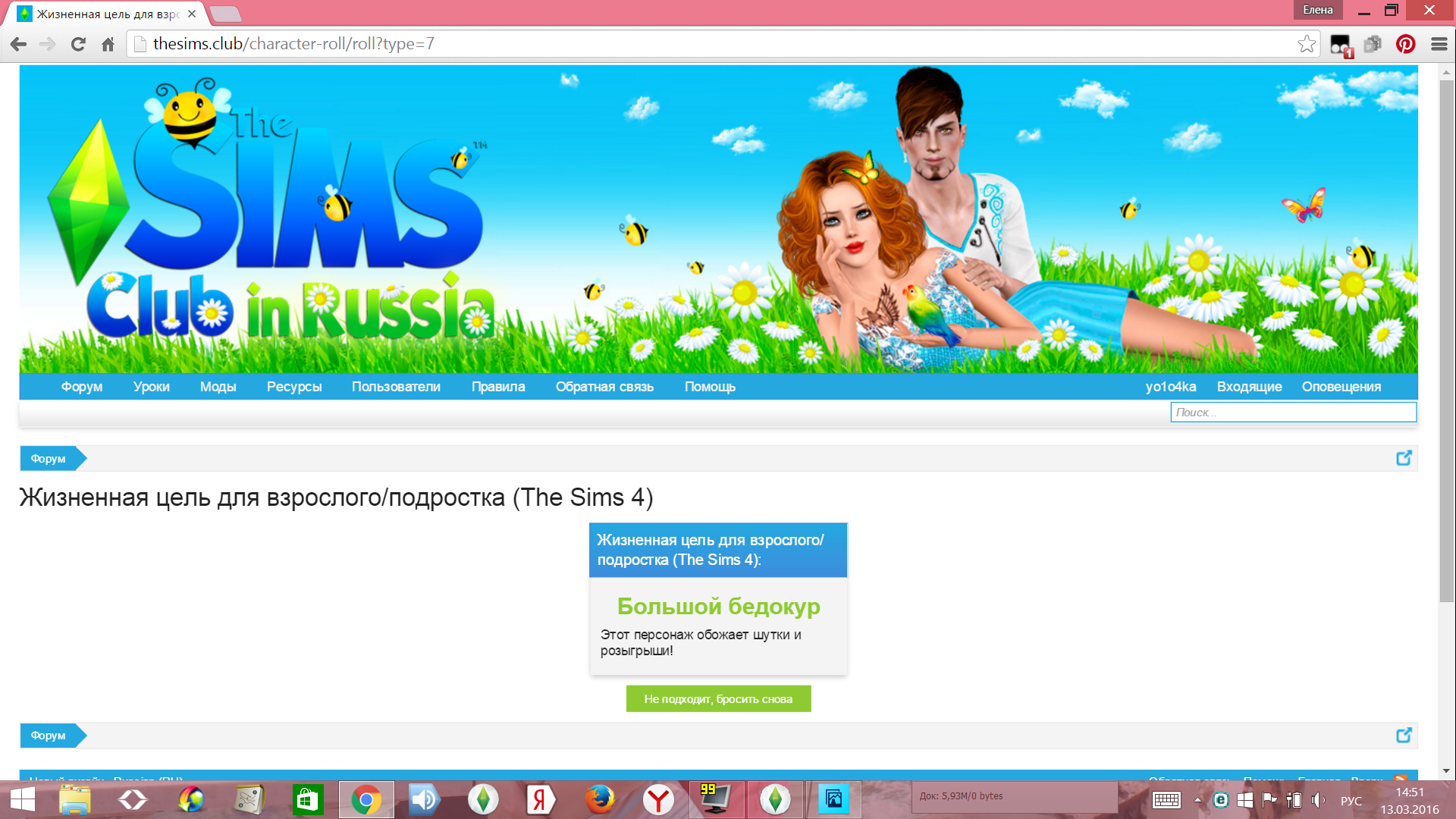
Task: Click the Action Center flag tray icon
Action: (1269, 800)
